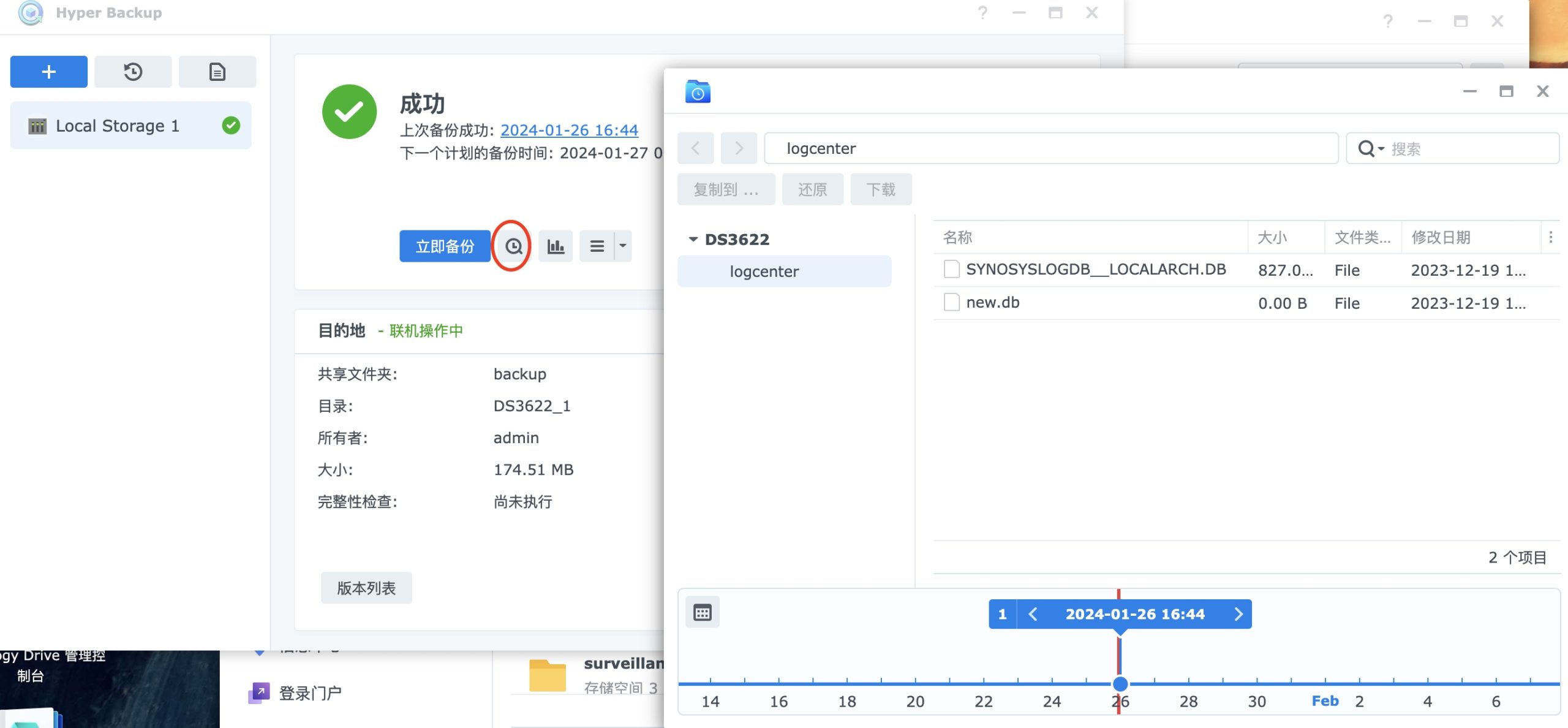Viewport: 1568px width, 728px height.
Task: Go to previous version on timeline
Action: point(1033,614)
